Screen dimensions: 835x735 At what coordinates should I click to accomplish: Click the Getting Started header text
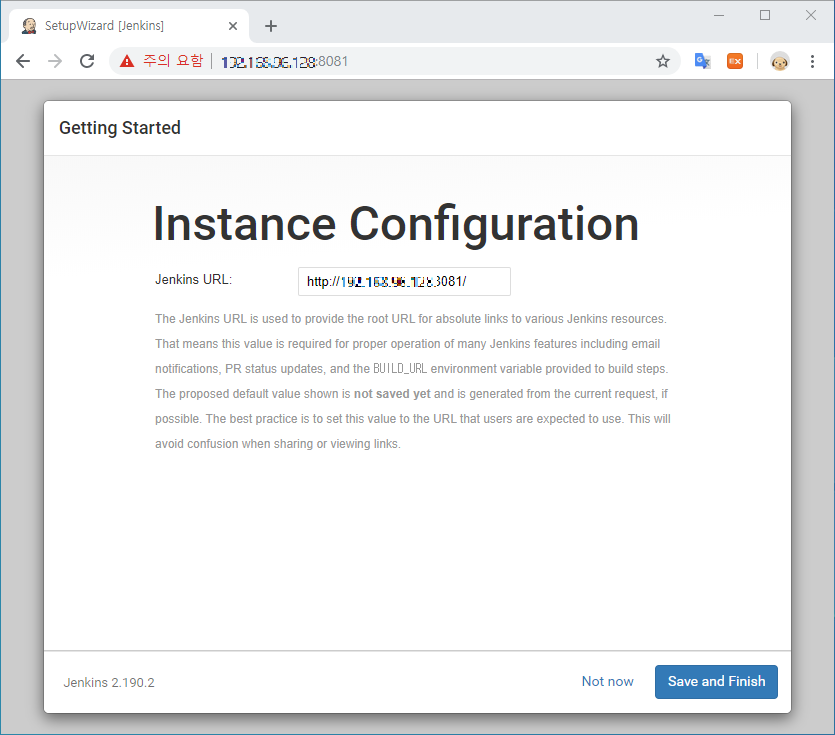[x=120, y=128]
